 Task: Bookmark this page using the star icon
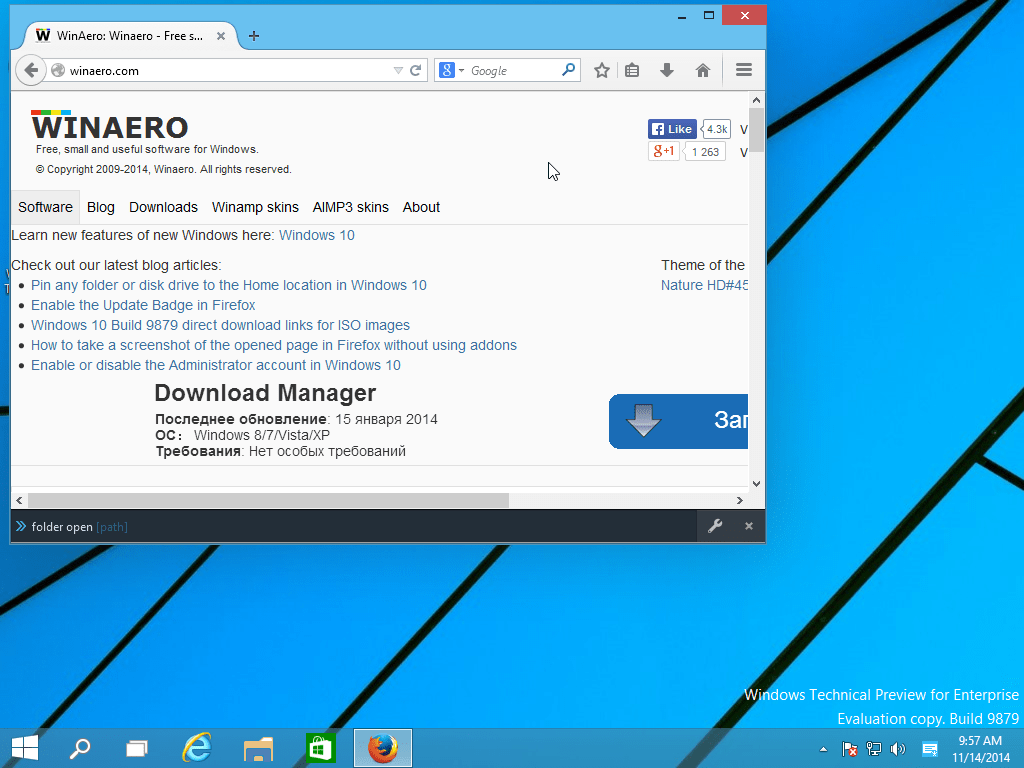click(x=601, y=70)
